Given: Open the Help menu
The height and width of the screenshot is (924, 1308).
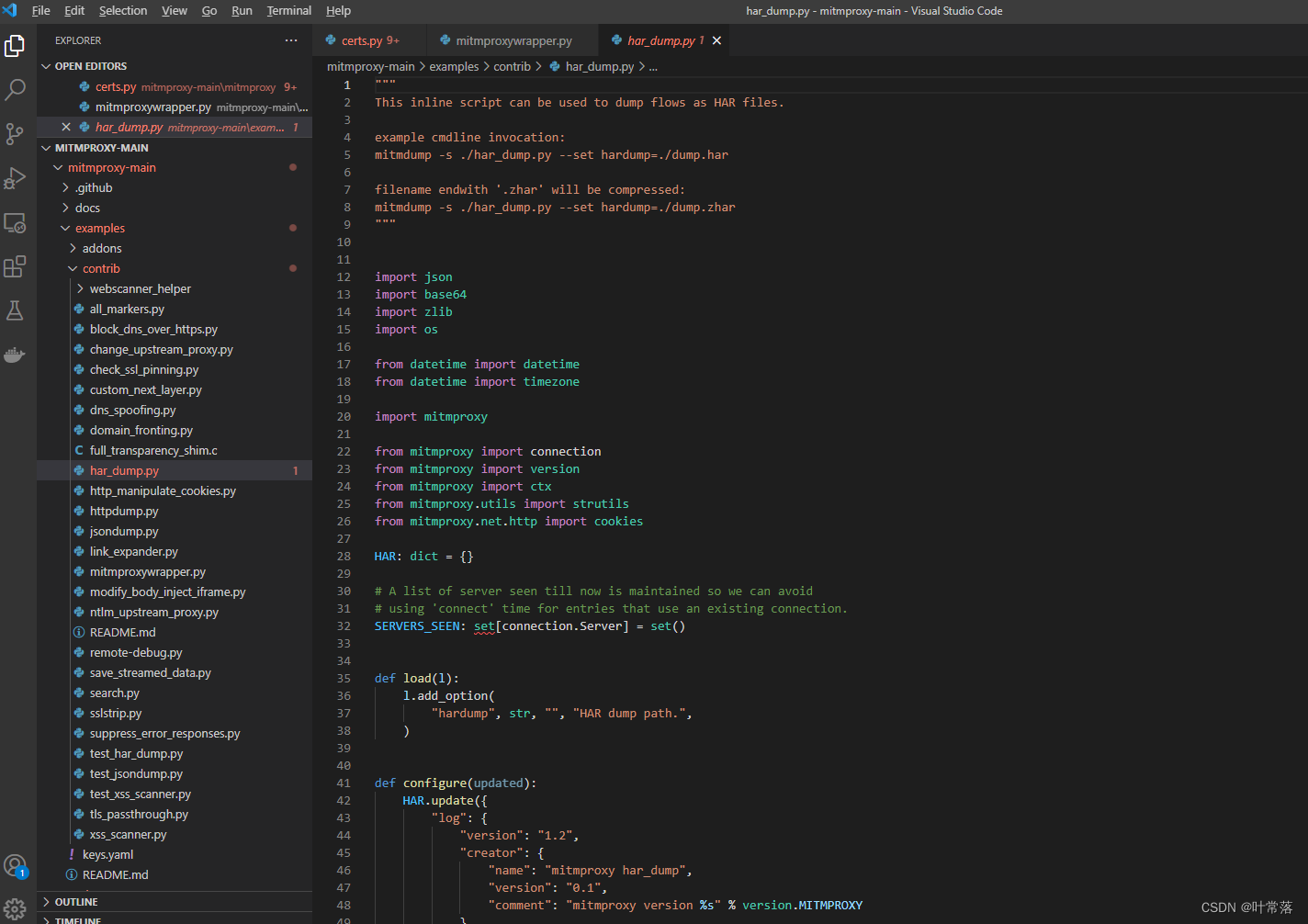Looking at the screenshot, I should [x=338, y=10].
